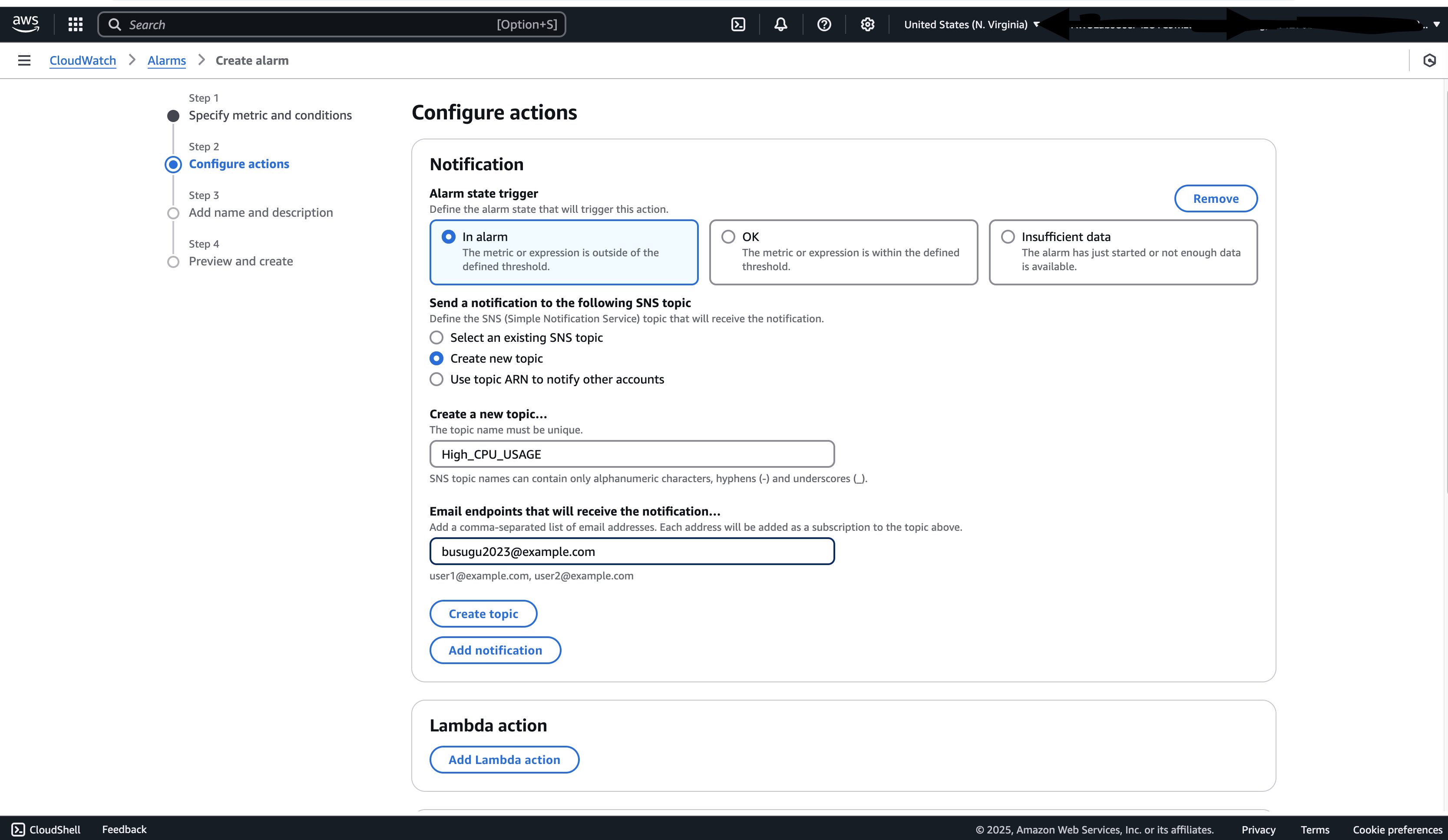Image resolution: width=1448 pixels, height=840 pixels.
Task: Go to Alarms breadcrumb
Action: 167,60
